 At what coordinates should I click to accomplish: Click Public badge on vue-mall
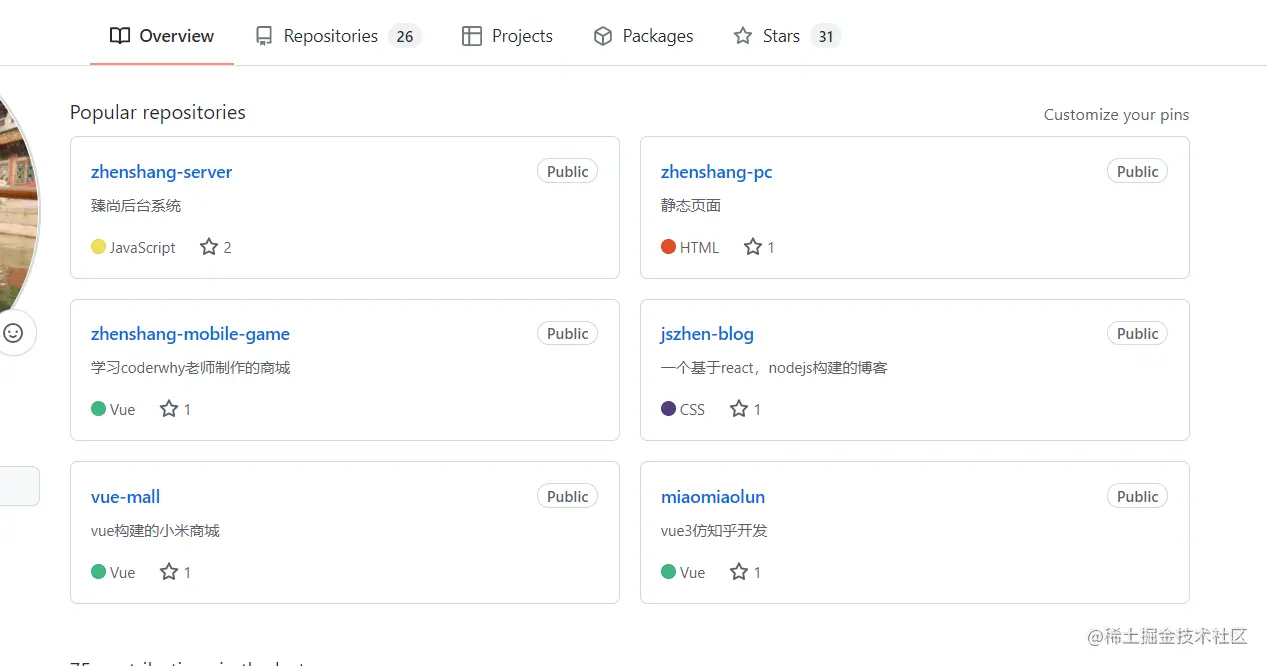point(568,496)
